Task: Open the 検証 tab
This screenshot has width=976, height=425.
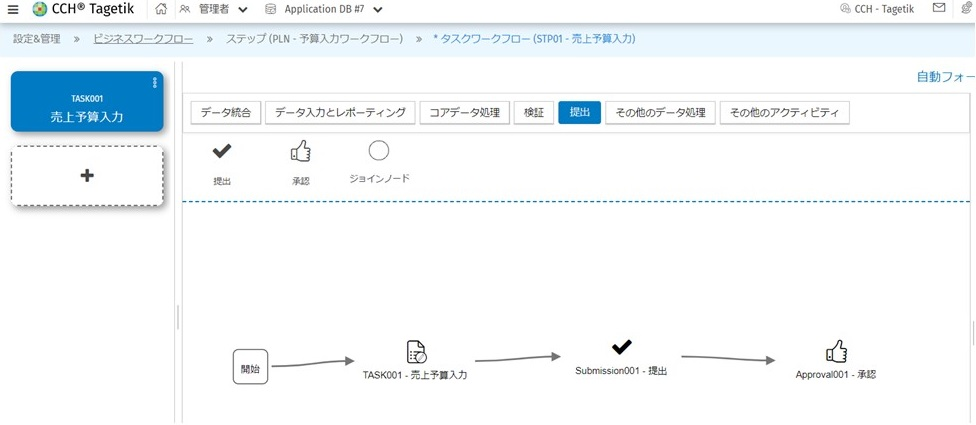Action: [533, 112]
